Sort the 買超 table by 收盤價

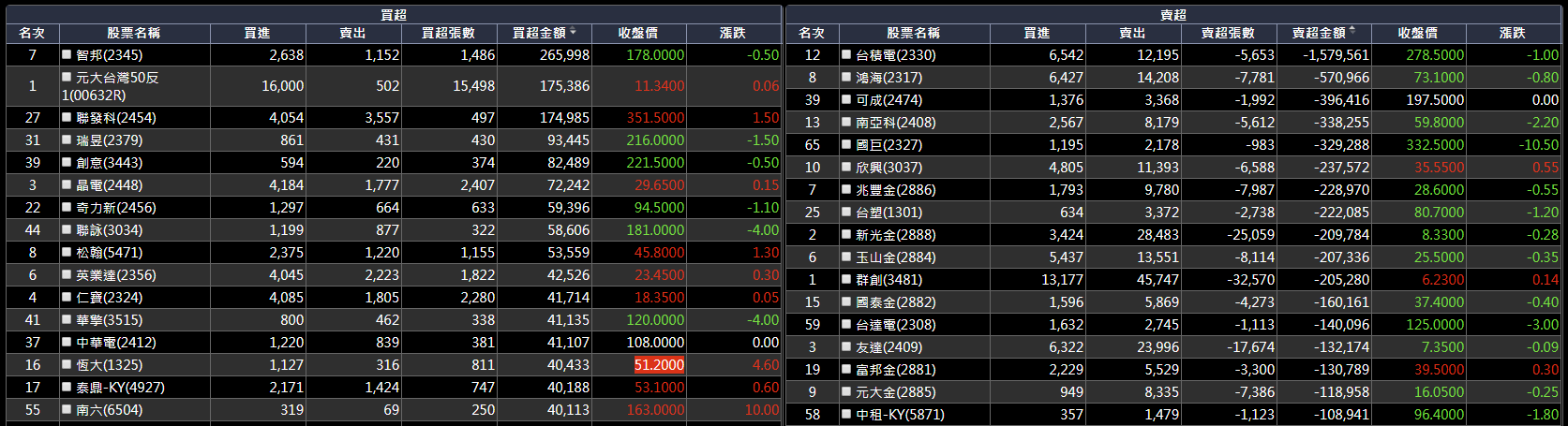638,33
